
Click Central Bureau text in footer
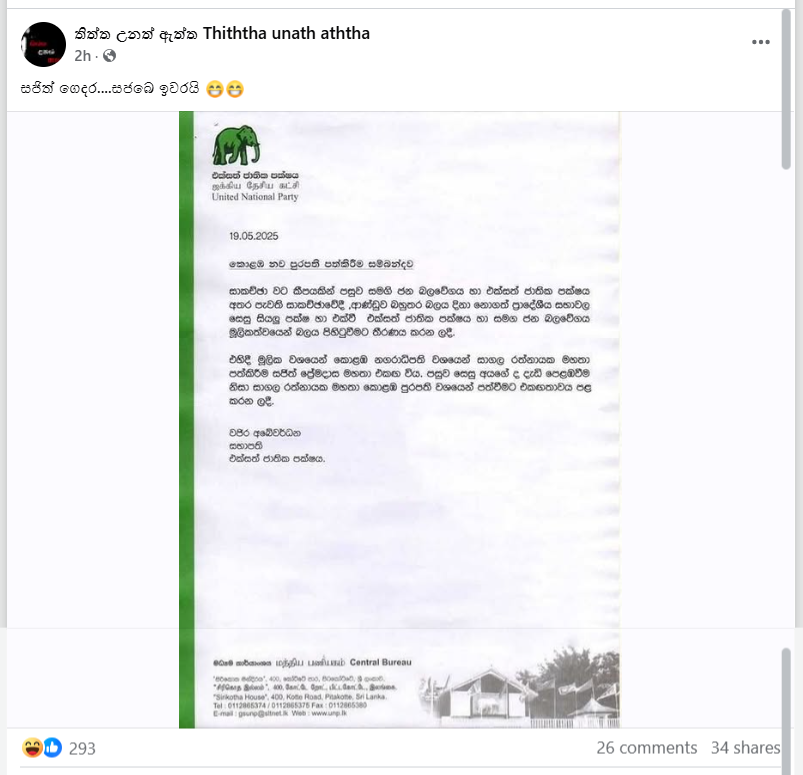tap(381, 662)
